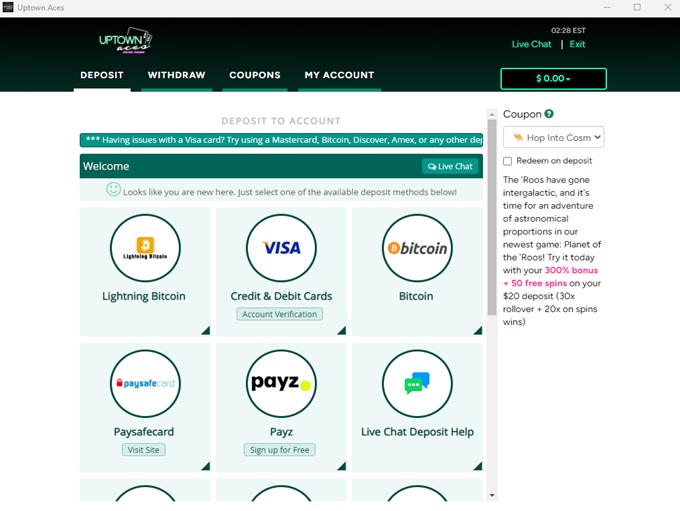Click the scrollbar down arrow of deposit list
Image resolution: width=680 pixels, height=511 pixels.
tap(492, 495)
